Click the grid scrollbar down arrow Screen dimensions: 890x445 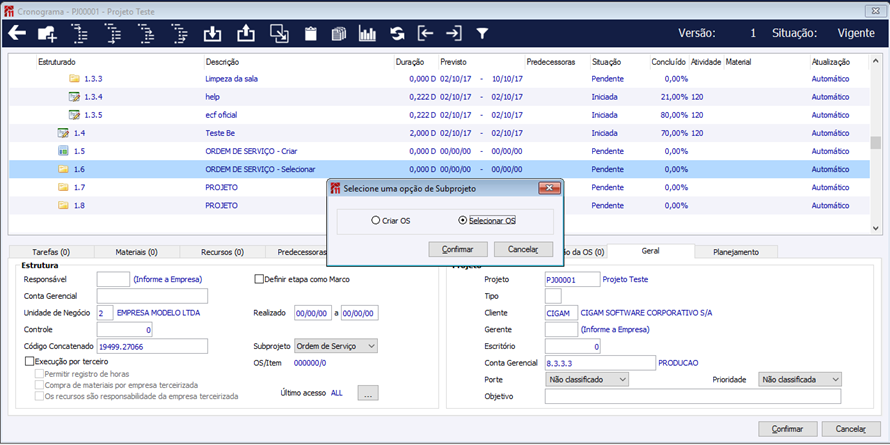tap(875, 227)
